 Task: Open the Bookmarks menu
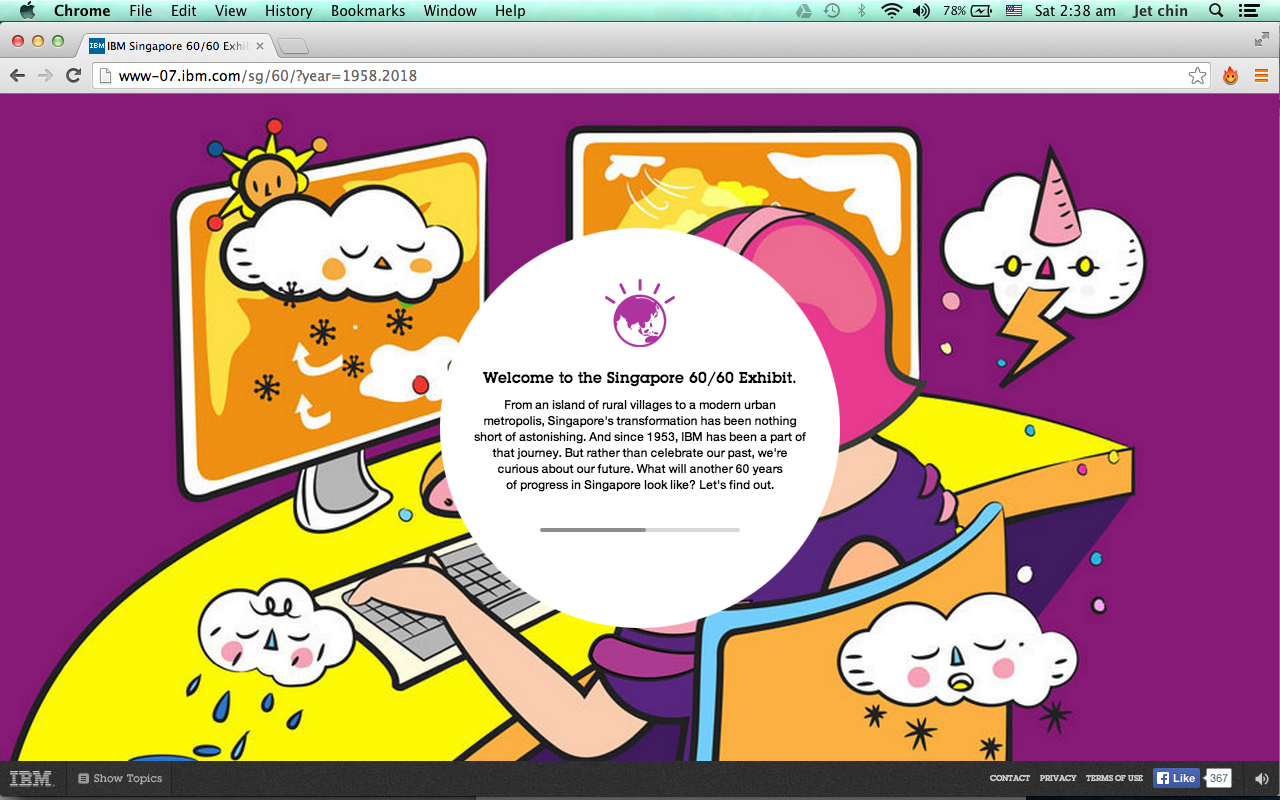click(368, 11)
